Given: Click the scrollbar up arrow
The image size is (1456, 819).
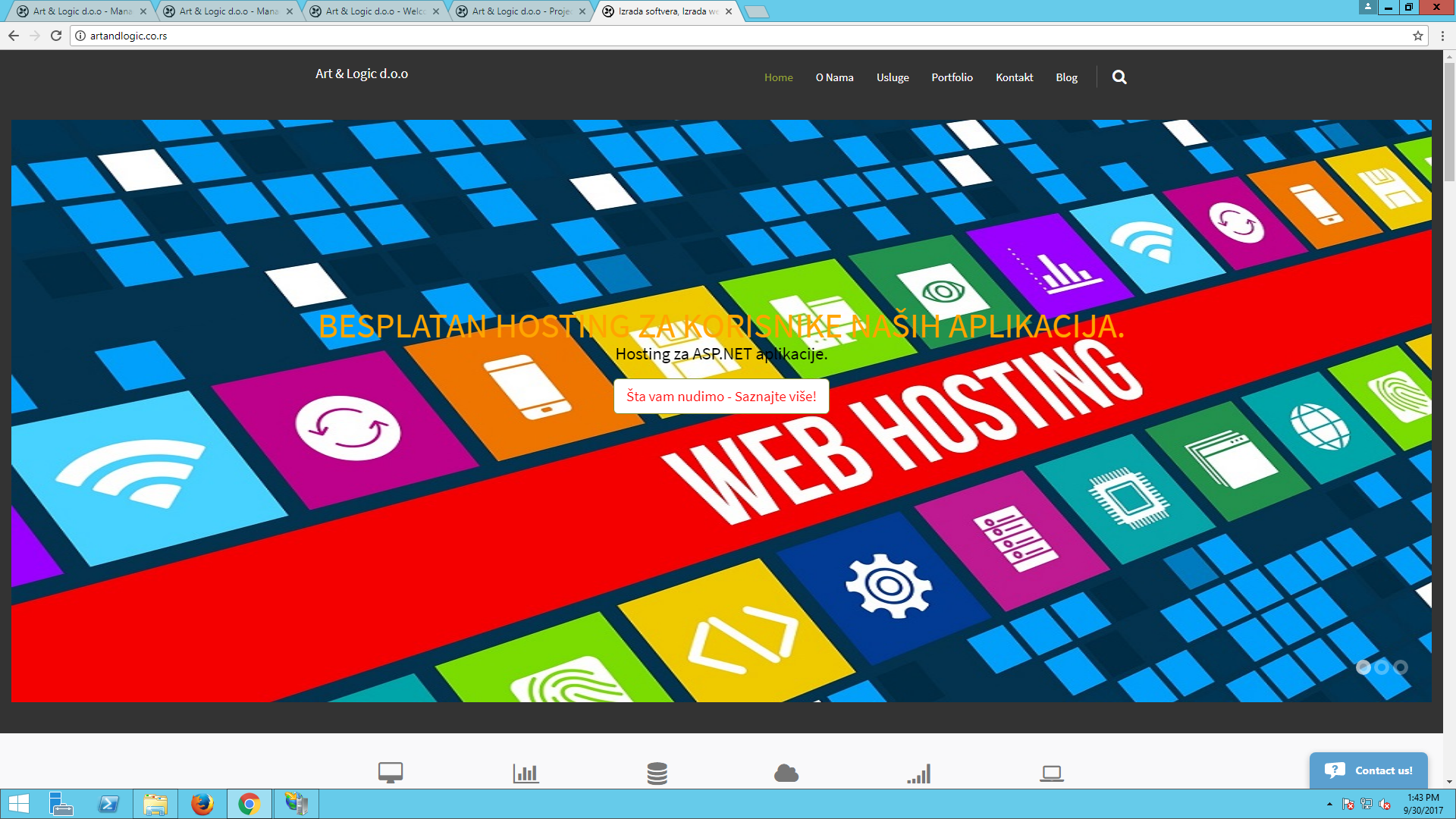Looking at the screenshot, I should pyautogui.click(x=1449, y=56).
